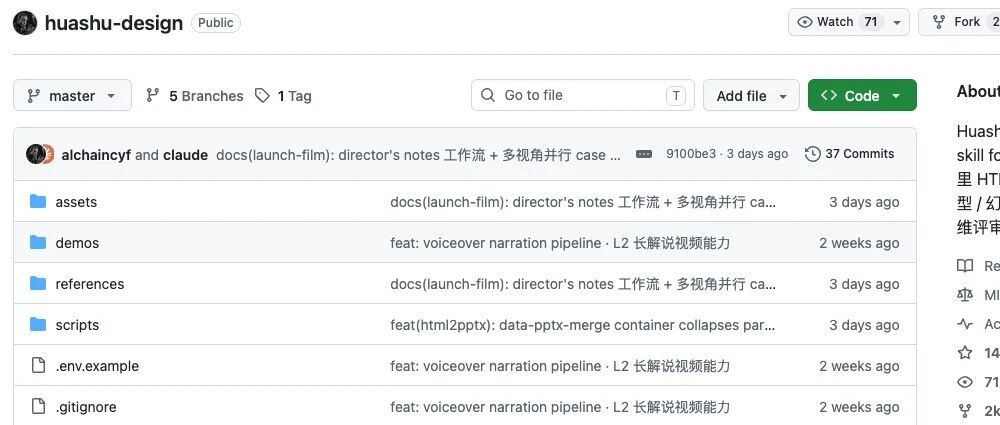
Task: Open the 37 Commits history link
Action: [x=850, y=154]
